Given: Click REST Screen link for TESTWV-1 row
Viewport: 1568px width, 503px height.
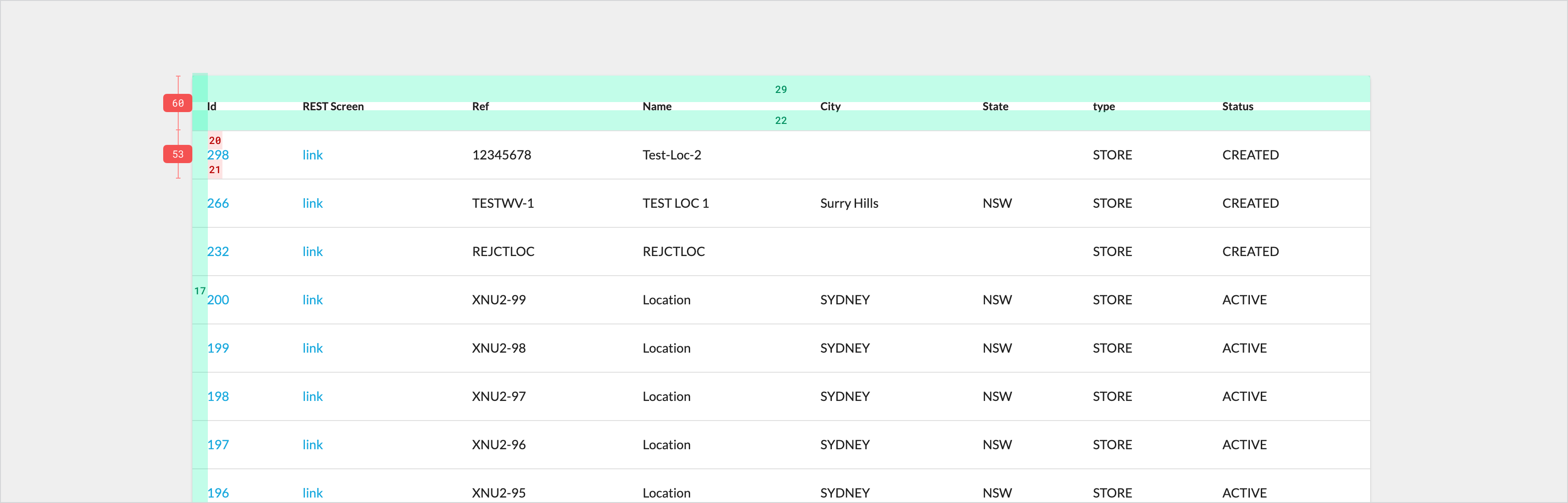Looking at the screenshot, I should (312, 203).
